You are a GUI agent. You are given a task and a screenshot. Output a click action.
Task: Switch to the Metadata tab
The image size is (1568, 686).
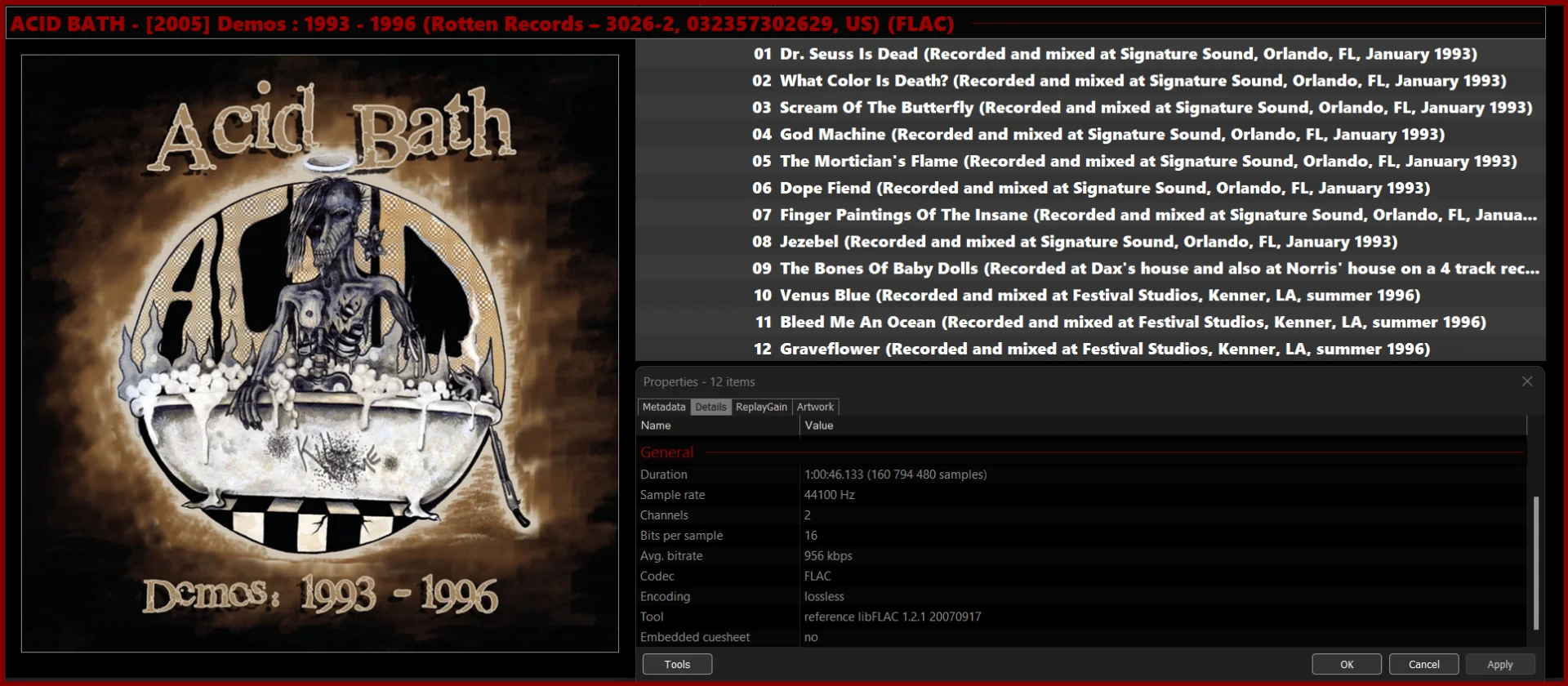point(664,407)
